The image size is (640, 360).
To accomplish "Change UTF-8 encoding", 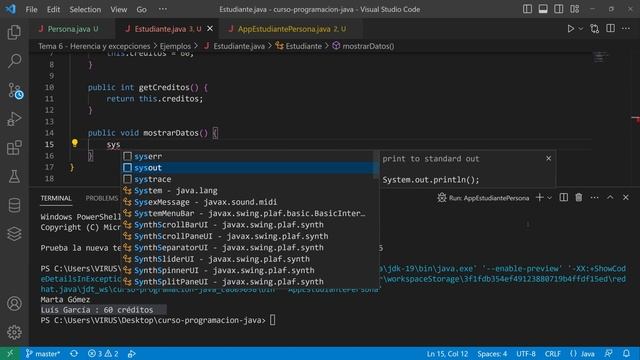I will click(526, 353).
